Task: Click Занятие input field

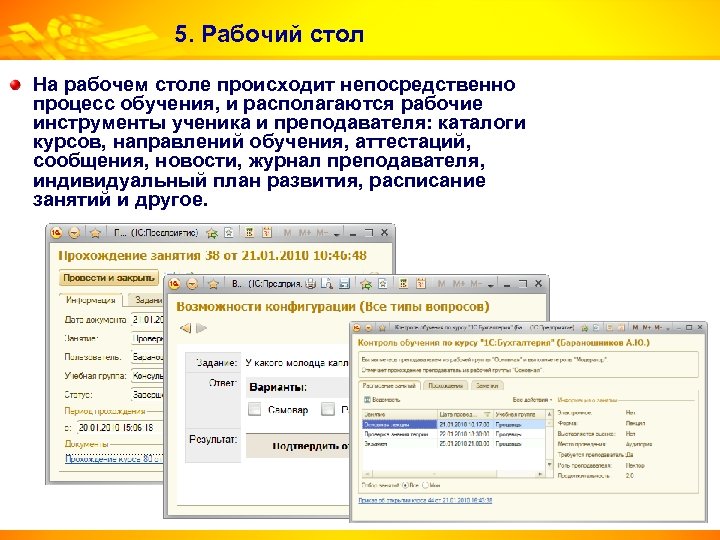Action: pyautogui.click(x=147, y=338)
